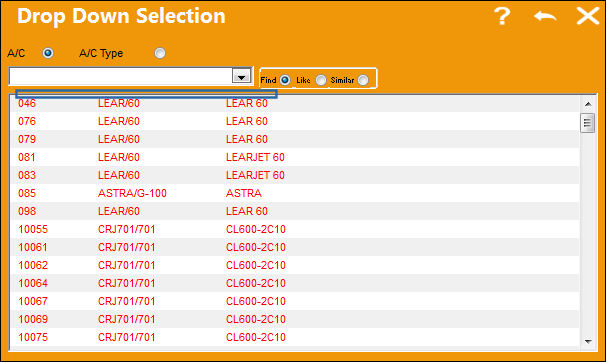Image resolution: width=606 pixels, height=362 pixels.
Task: Close the Drop Down Selection window
Action: [588, 16]
